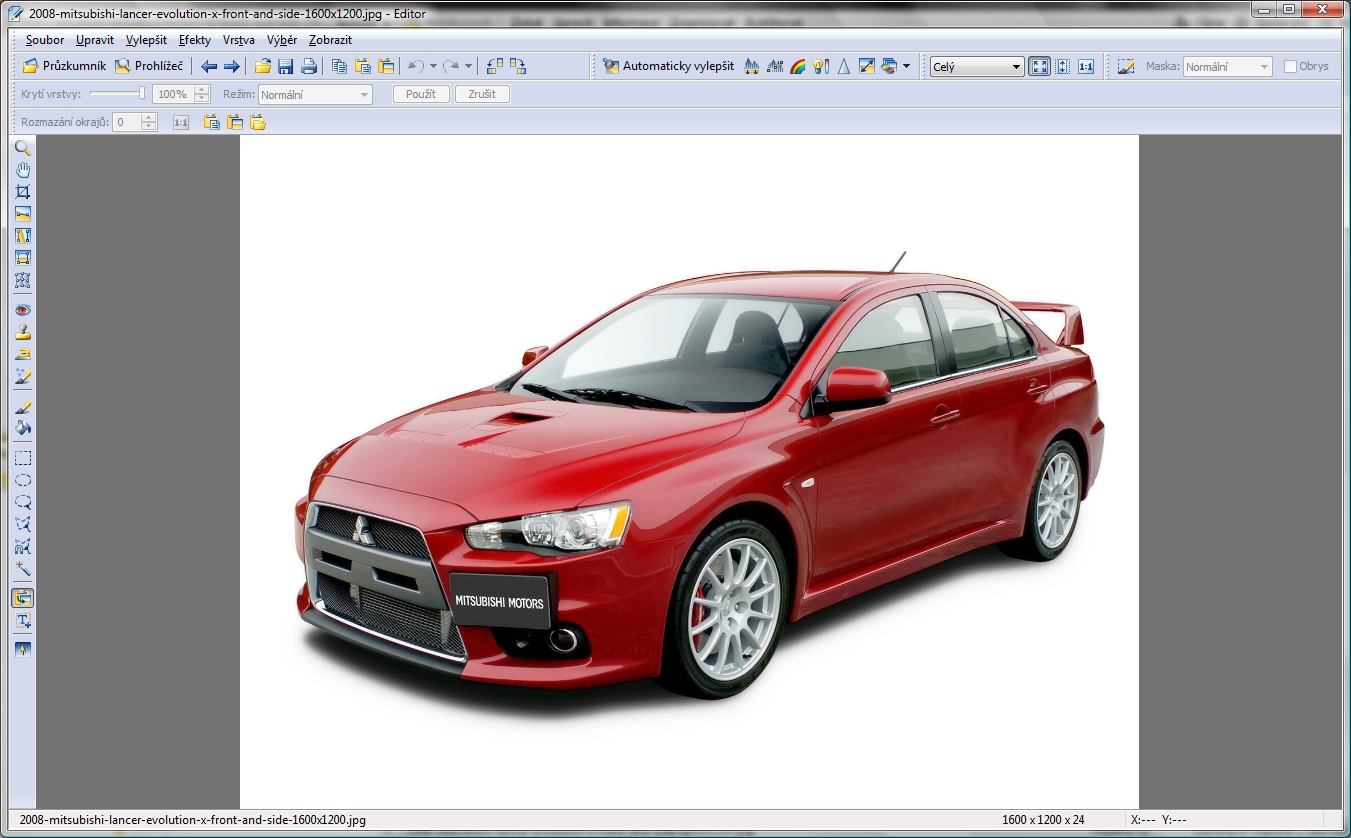1351x838 pixels.
Task: Expand the Undo history dropdown arrow
Action: coord(433,67)
